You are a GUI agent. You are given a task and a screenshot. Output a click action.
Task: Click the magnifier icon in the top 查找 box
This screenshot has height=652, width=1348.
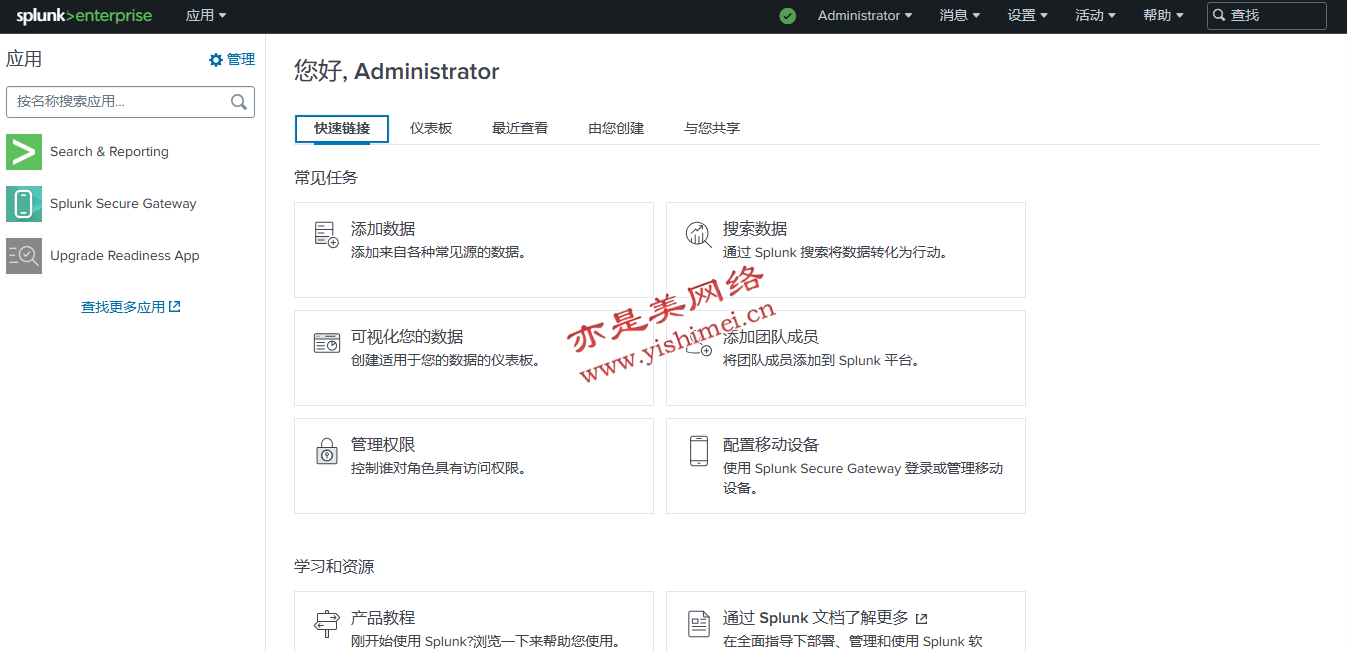(x=1219, y=16)
